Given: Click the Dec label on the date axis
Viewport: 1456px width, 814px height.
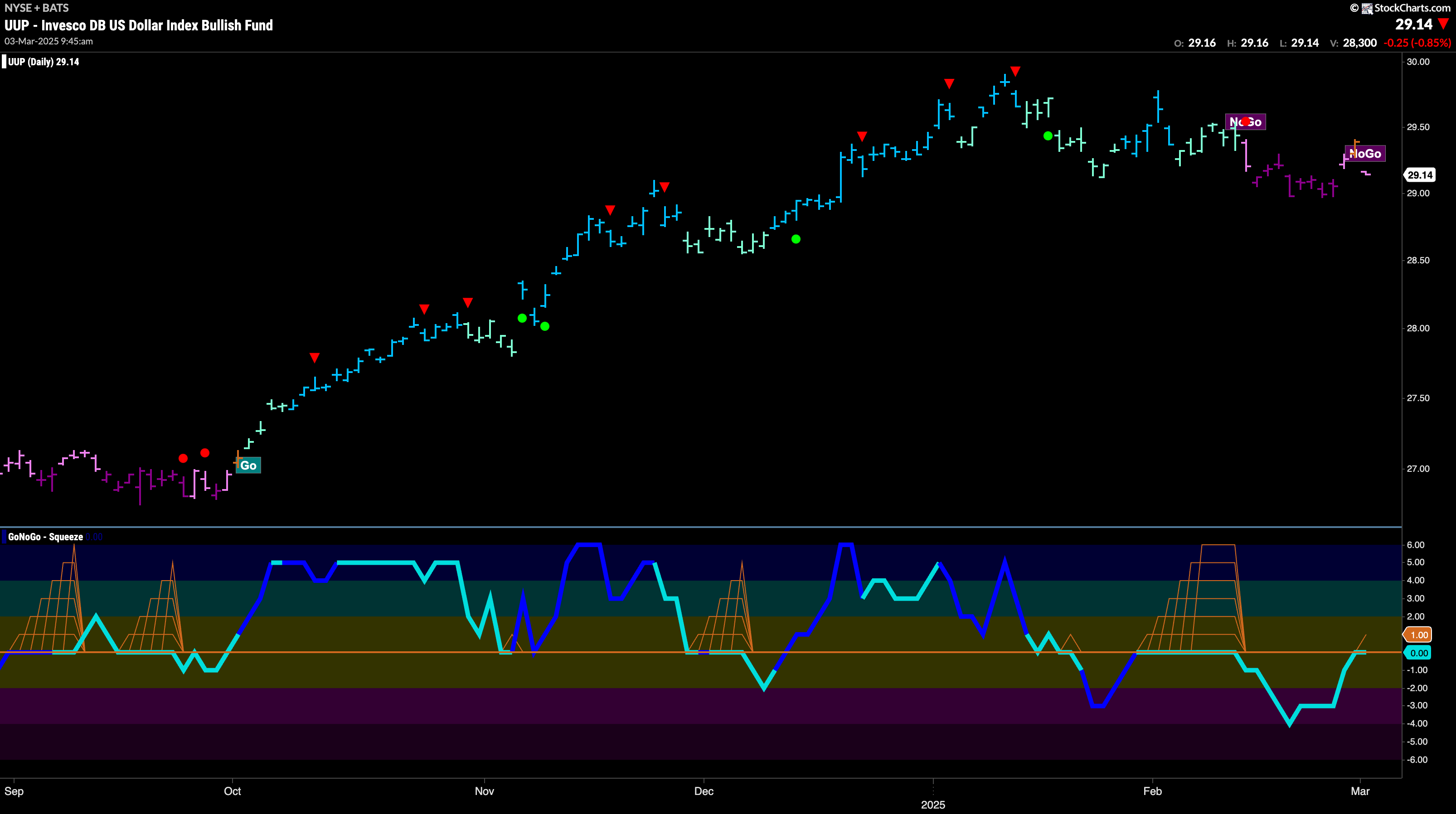Looking at the screenshot, I should 704,791.
